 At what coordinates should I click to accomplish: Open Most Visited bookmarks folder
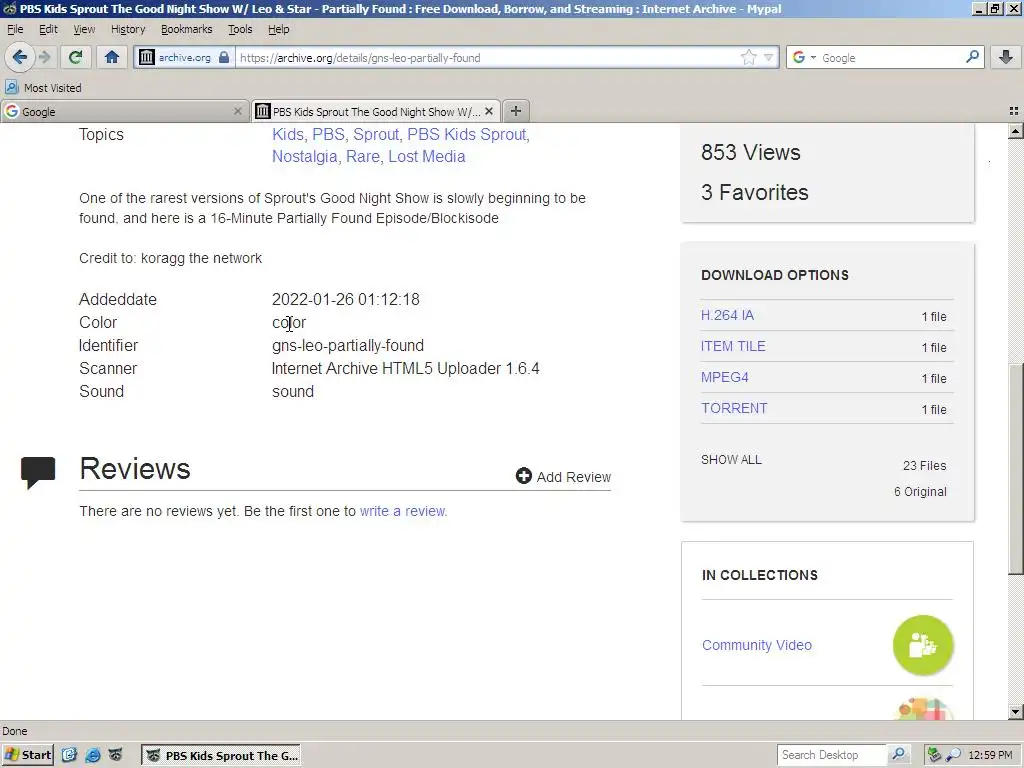pyautogui.click(x=43, y=88)
